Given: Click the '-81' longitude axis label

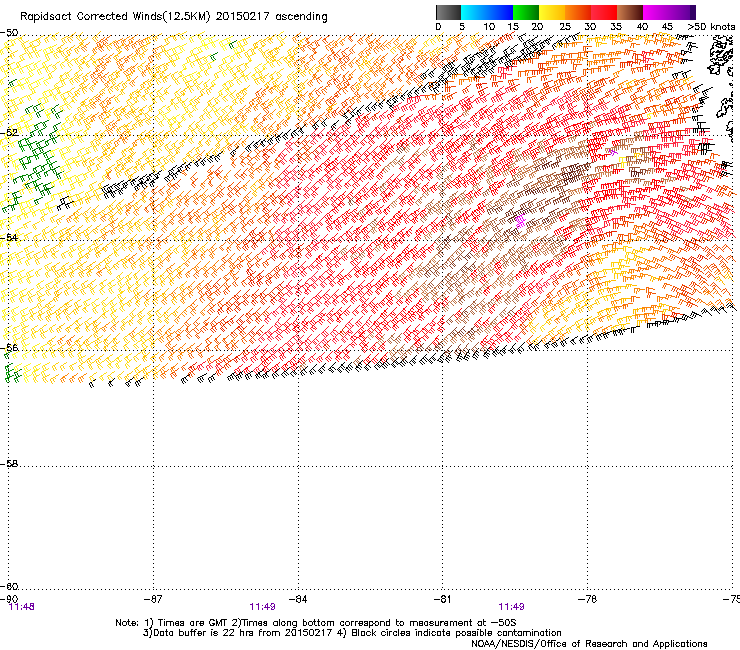Looking at the screenshot, I should pos(442,599).
